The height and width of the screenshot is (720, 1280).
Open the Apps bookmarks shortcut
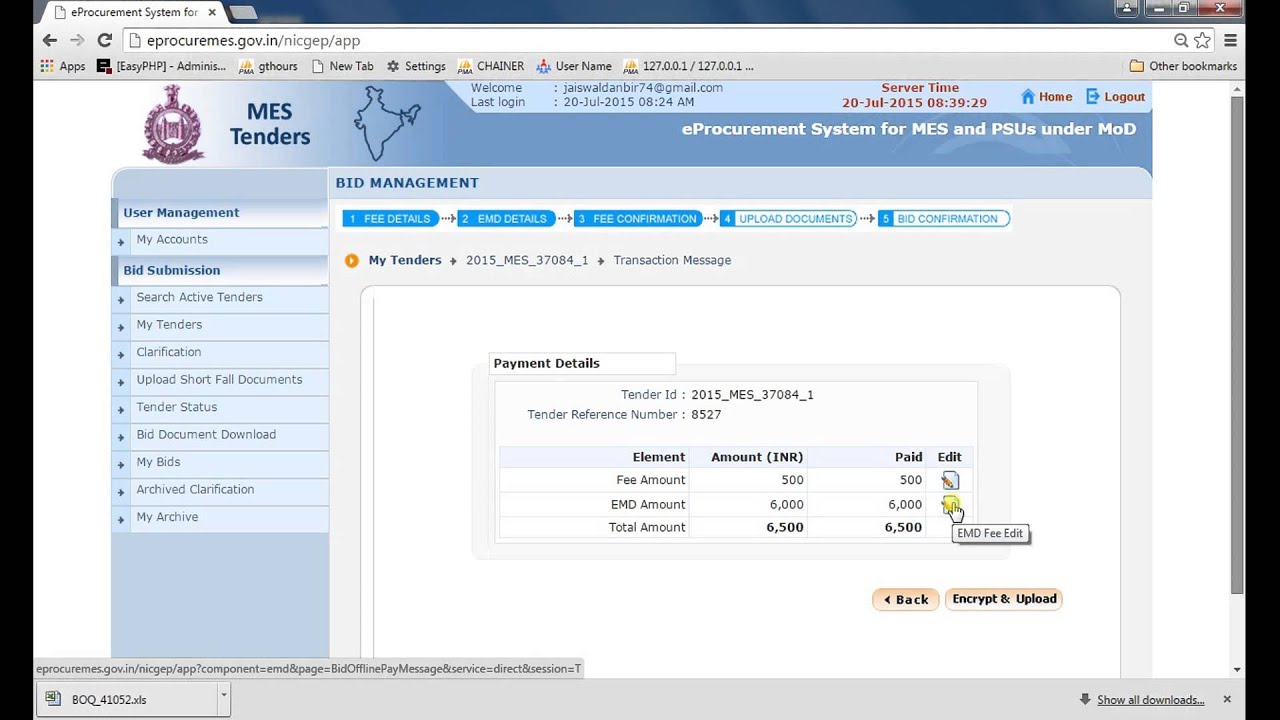pos(62,66)
